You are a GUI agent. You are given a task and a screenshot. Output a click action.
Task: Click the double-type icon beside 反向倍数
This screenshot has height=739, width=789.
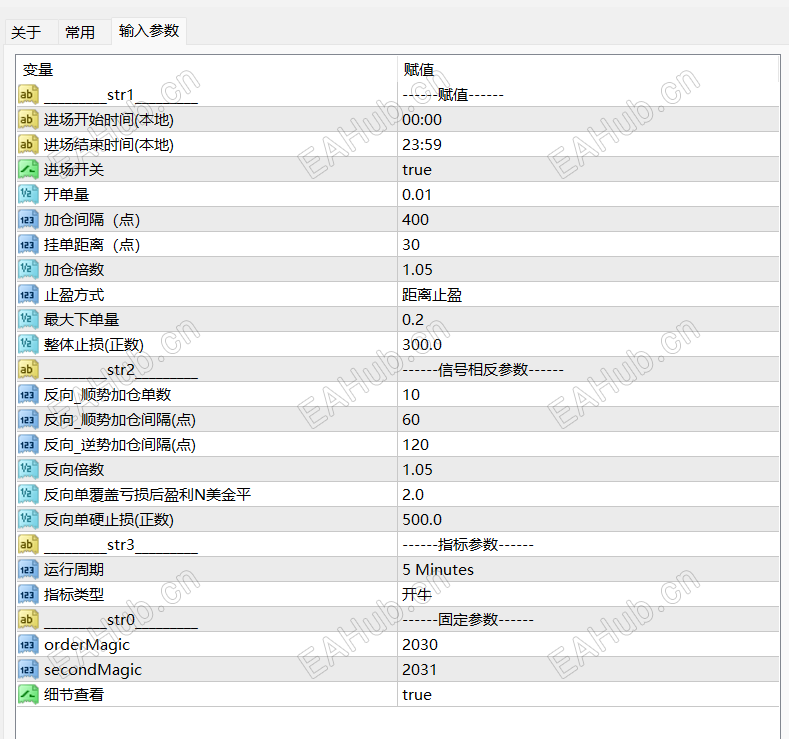click(x=28, y=469)
